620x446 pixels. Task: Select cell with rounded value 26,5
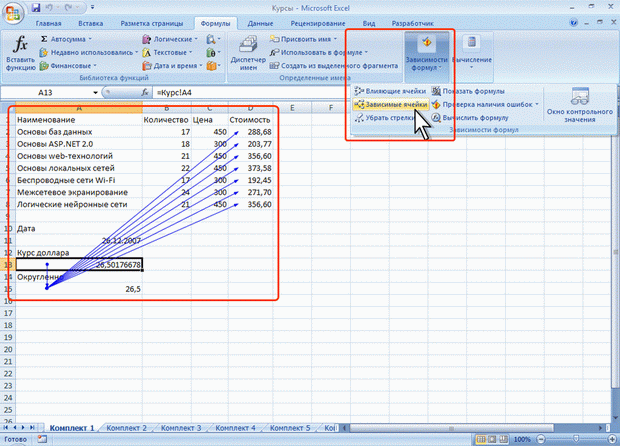pyautogui.click(x=79, y=289)
